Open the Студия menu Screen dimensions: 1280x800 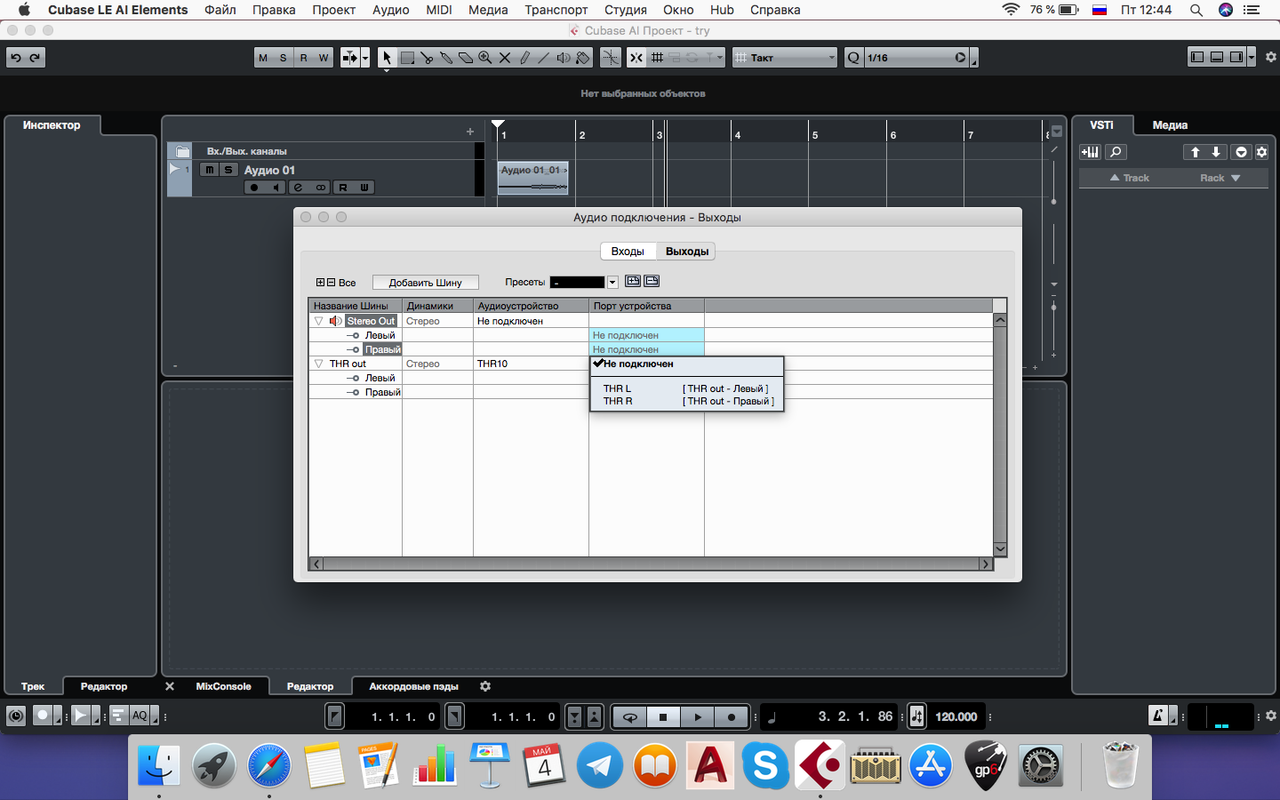coord(625,9)
